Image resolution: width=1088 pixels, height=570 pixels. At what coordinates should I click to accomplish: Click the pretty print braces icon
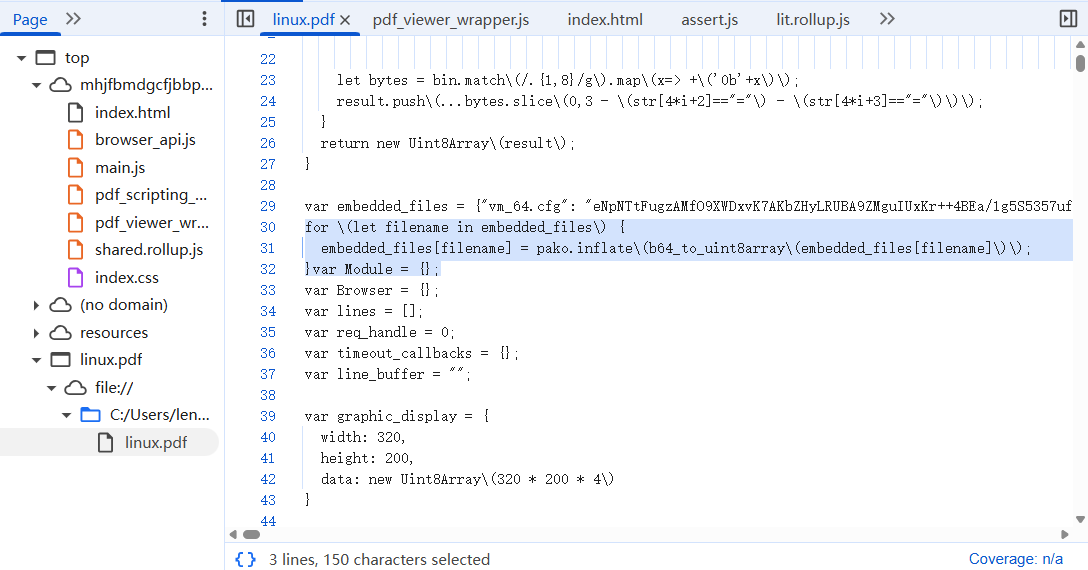pos(246,559)
